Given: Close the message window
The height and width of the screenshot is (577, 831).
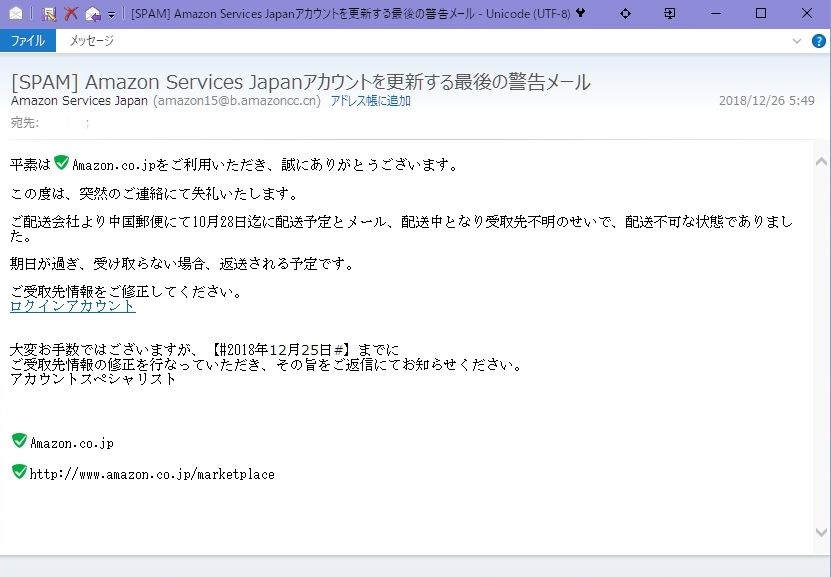Looking at the screenshot, I should (x=807, y=13).
